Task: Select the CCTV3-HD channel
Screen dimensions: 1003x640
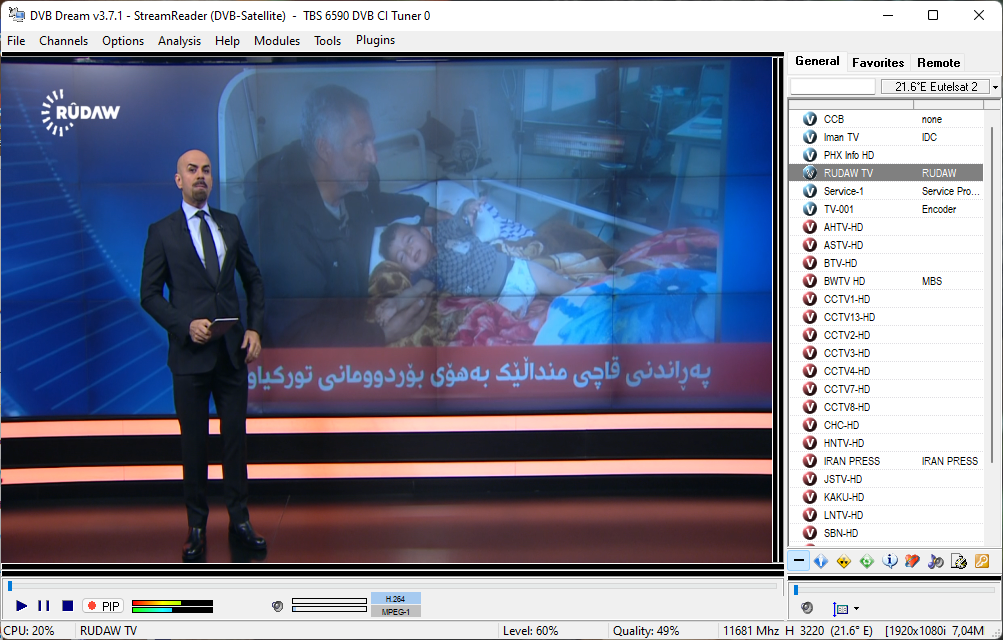Action: (x=886, y=353)
